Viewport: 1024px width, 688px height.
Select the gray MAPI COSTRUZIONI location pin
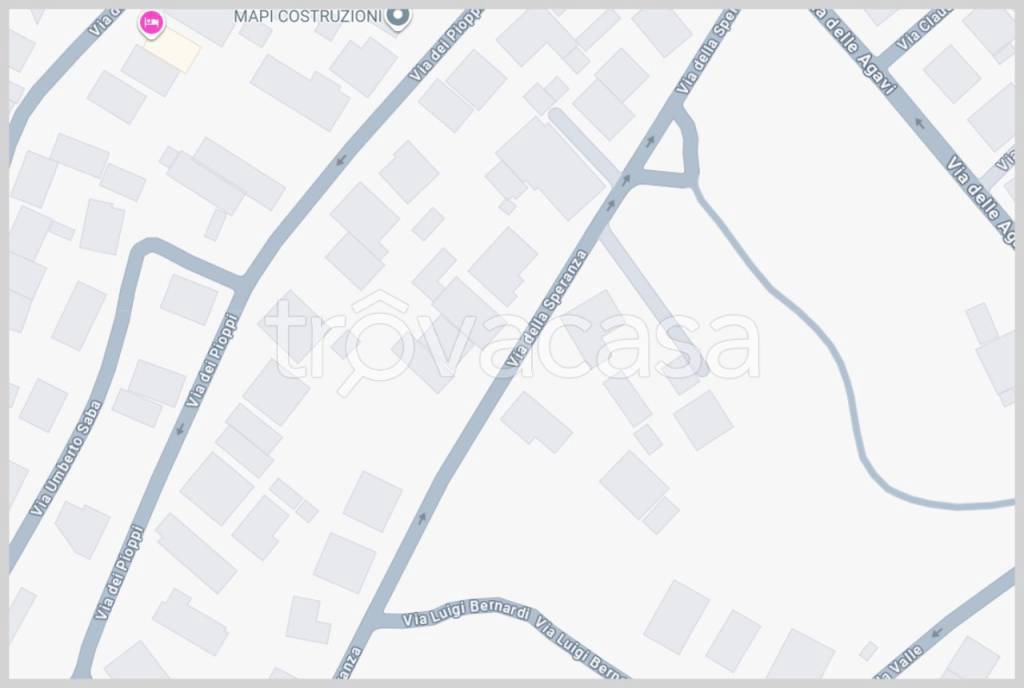(398, 18)
